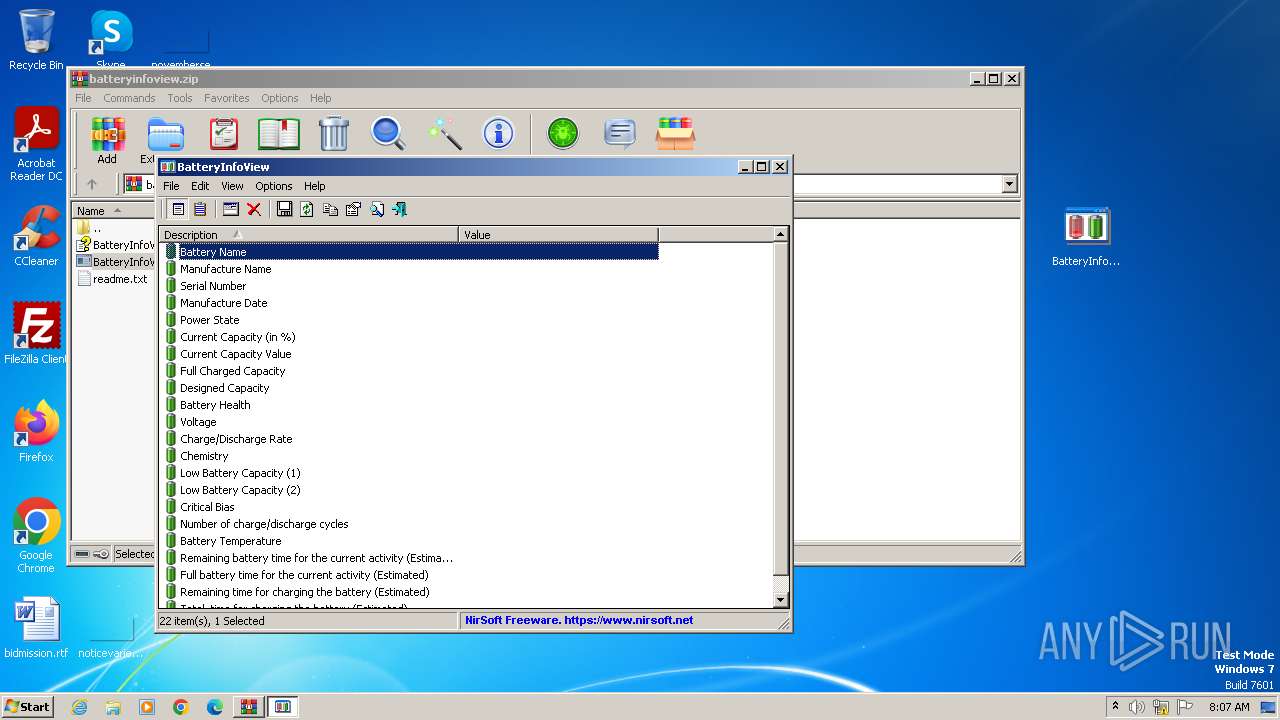Viewport: 1280px width, 720px height.
Task: Click list scrollbar down arrow
Action: [x=781, y=599]
